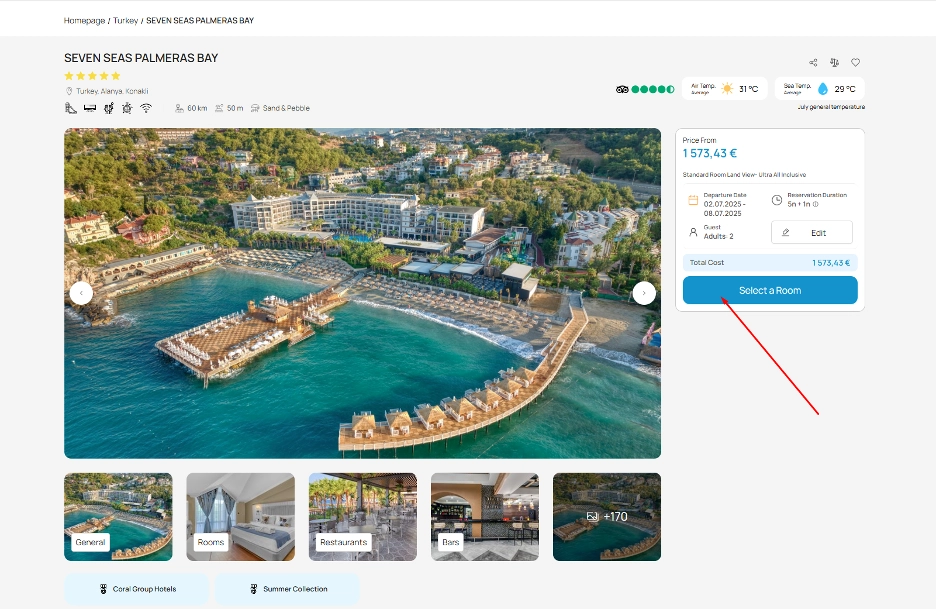
Task: Click the departure date calendar icon
Action: [693, 199]
